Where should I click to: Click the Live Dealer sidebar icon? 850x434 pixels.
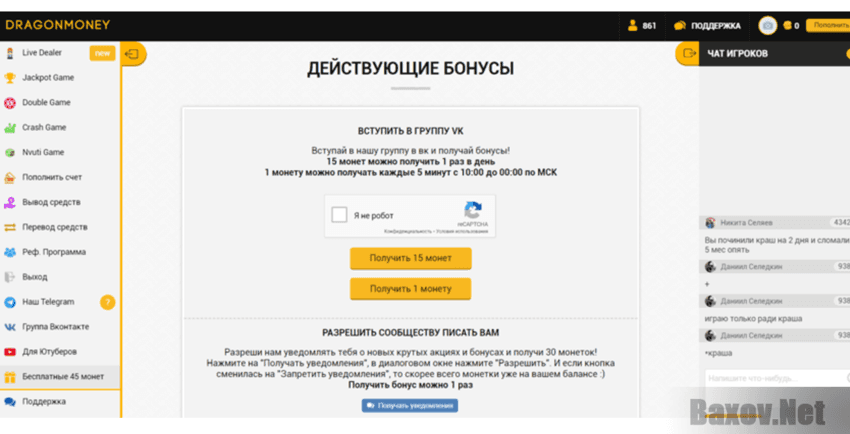click(10, 53)
